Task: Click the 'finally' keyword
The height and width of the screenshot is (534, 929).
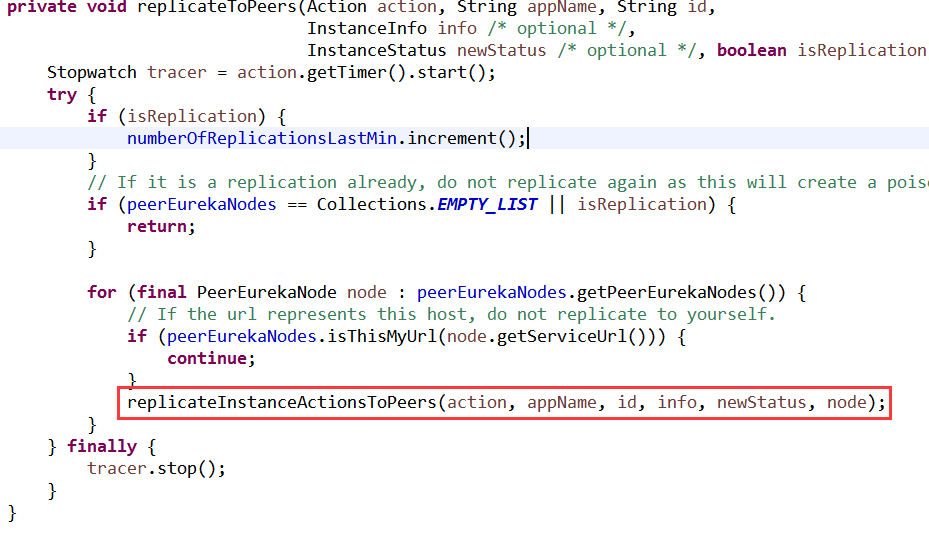Action: (102, 446)
